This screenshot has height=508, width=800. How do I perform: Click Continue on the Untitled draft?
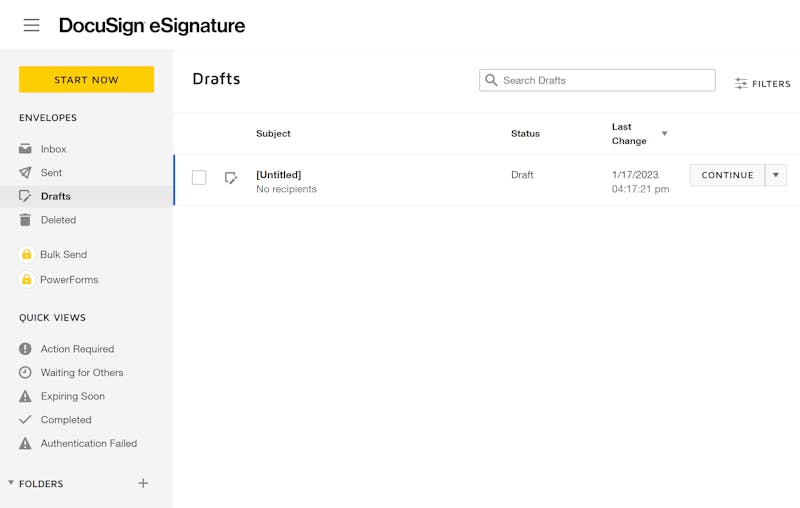pos(727,175)
